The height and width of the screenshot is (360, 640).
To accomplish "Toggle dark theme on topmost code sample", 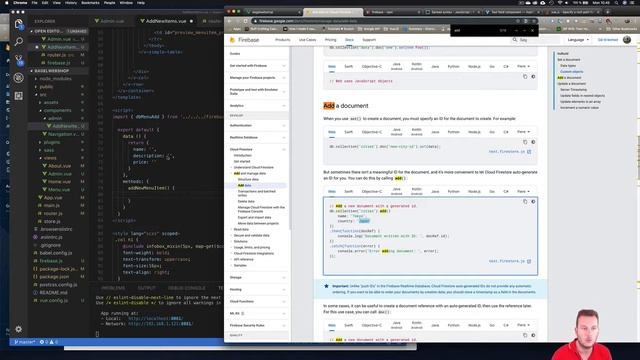I will [533, 76].
